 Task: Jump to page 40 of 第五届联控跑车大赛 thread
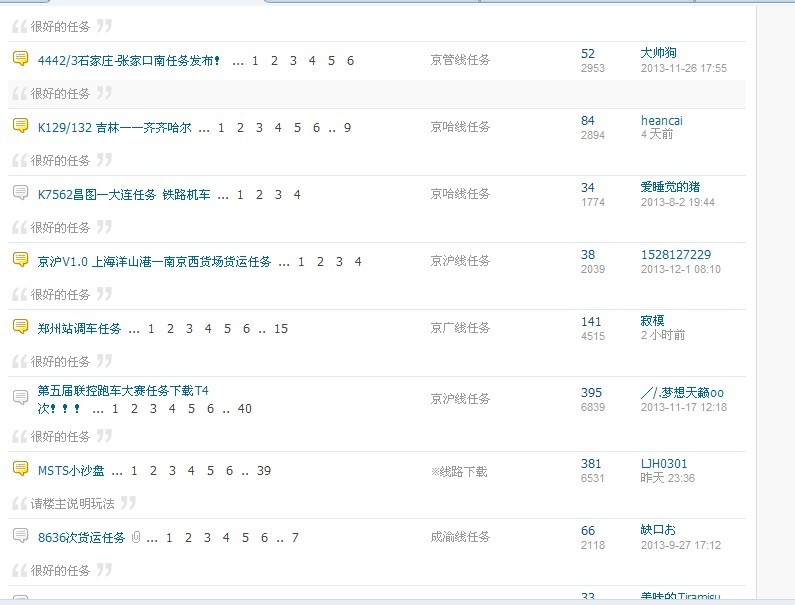coord(245,409)
